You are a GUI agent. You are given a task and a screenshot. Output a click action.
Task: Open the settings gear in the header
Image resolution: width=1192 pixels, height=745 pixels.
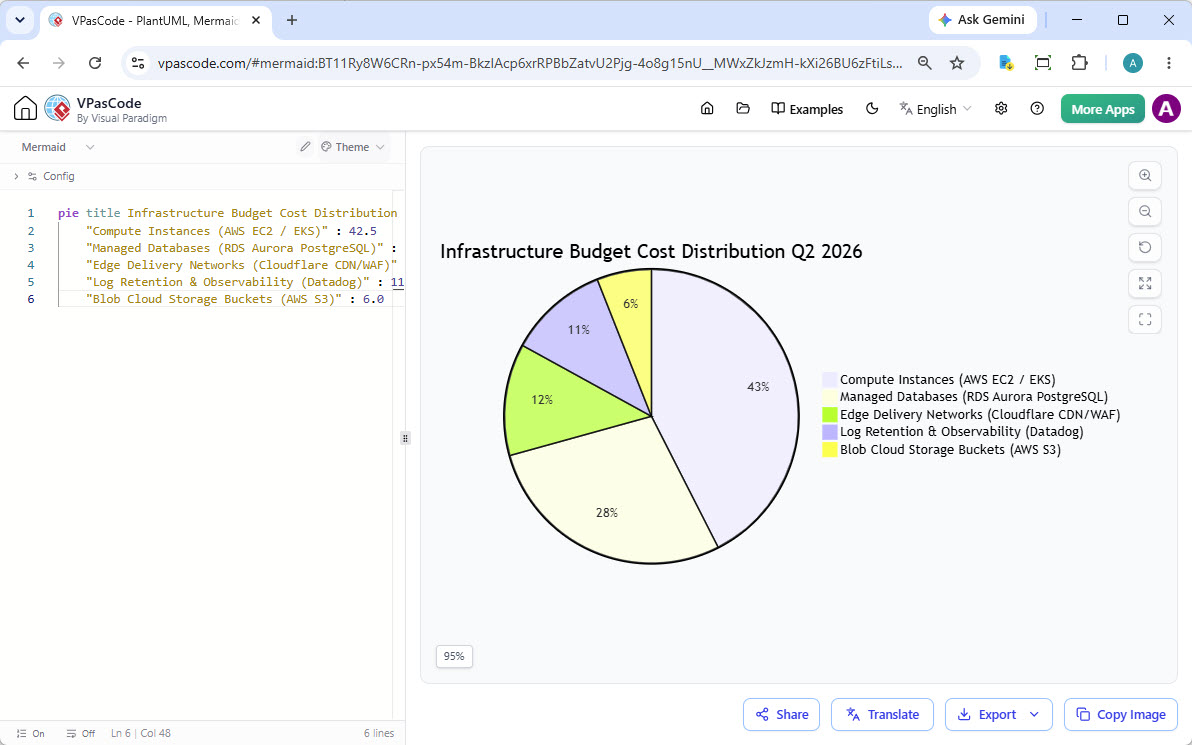(1001, 109)
